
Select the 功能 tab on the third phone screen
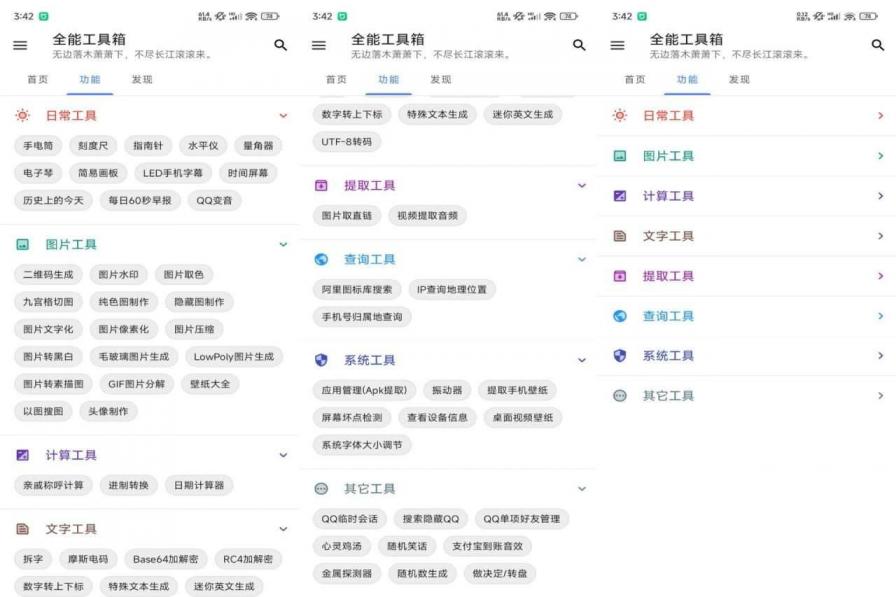687,79
